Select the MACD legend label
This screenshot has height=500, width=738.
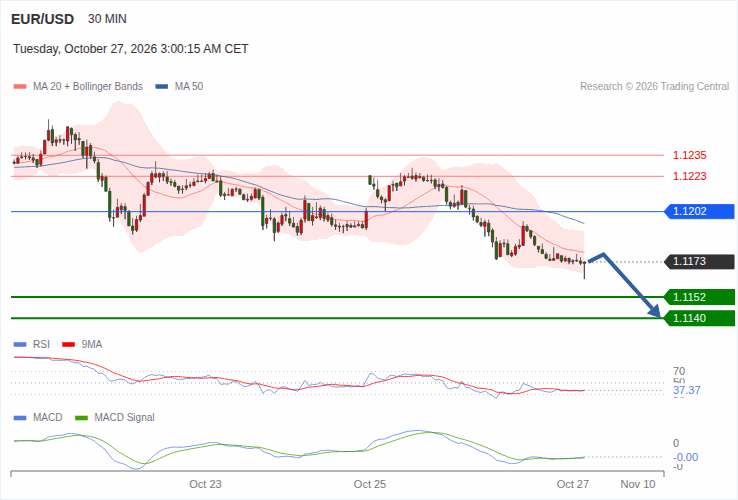pos(48,418)
